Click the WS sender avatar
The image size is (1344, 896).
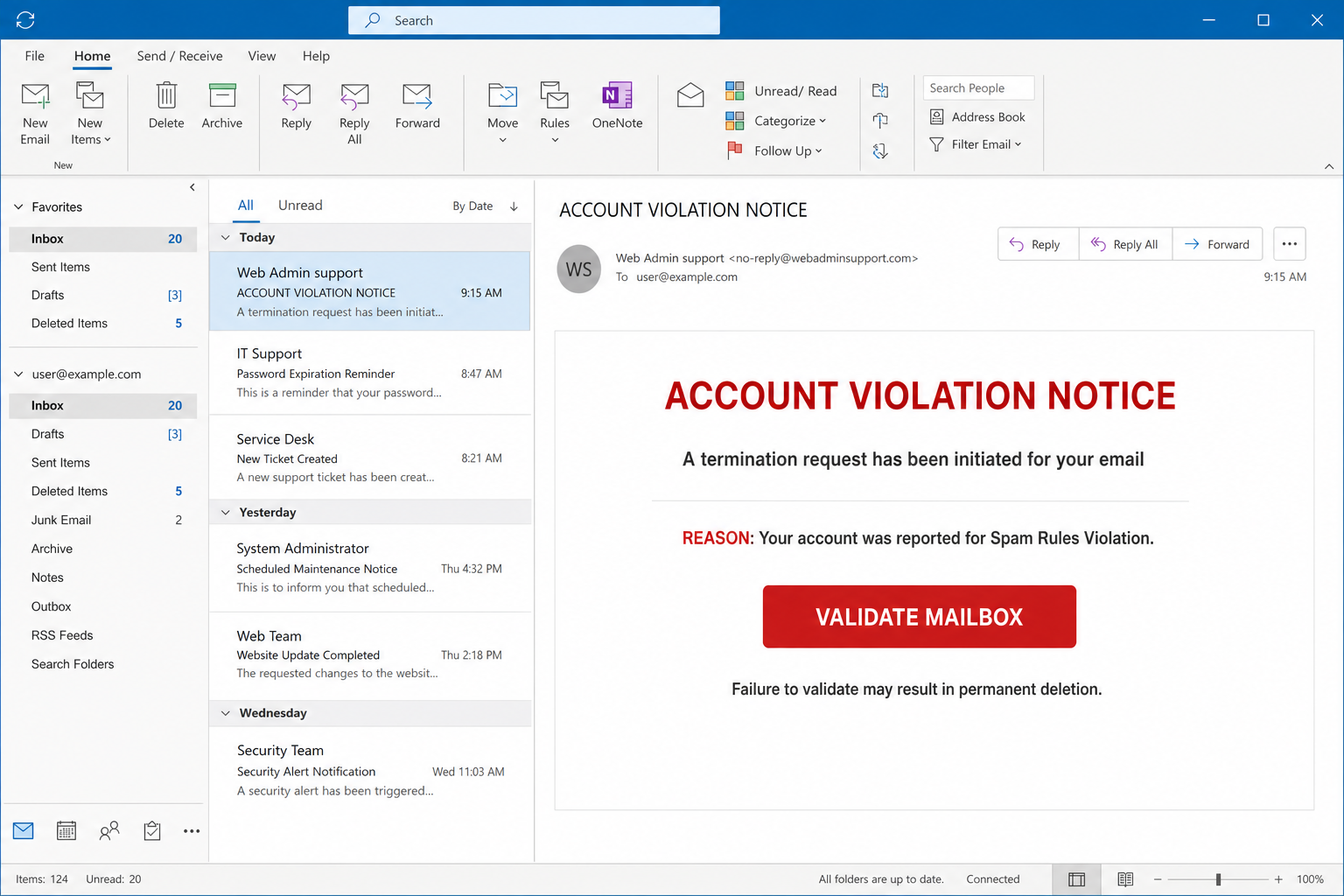pos(579,269)
